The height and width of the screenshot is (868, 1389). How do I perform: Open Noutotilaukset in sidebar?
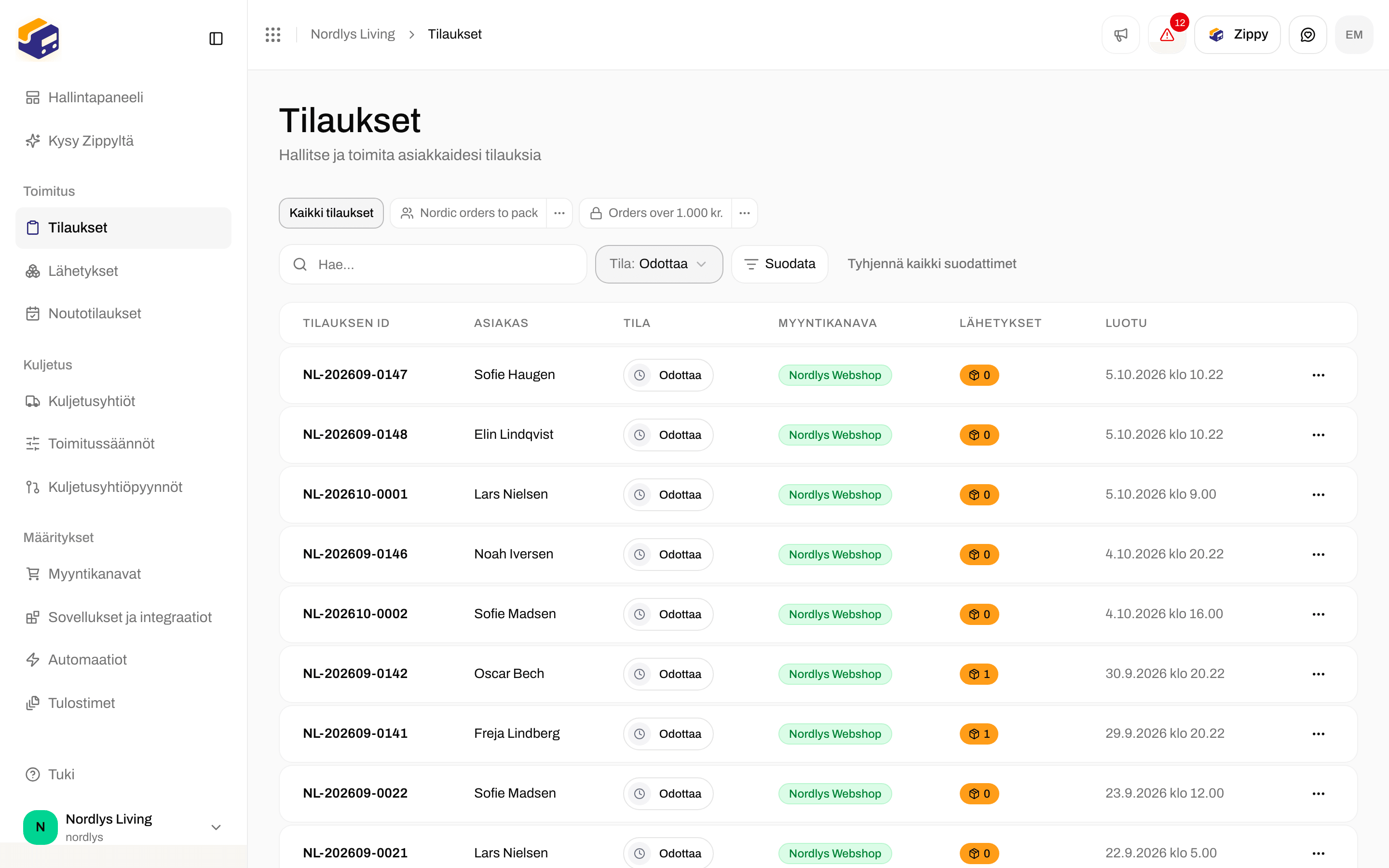123,313
